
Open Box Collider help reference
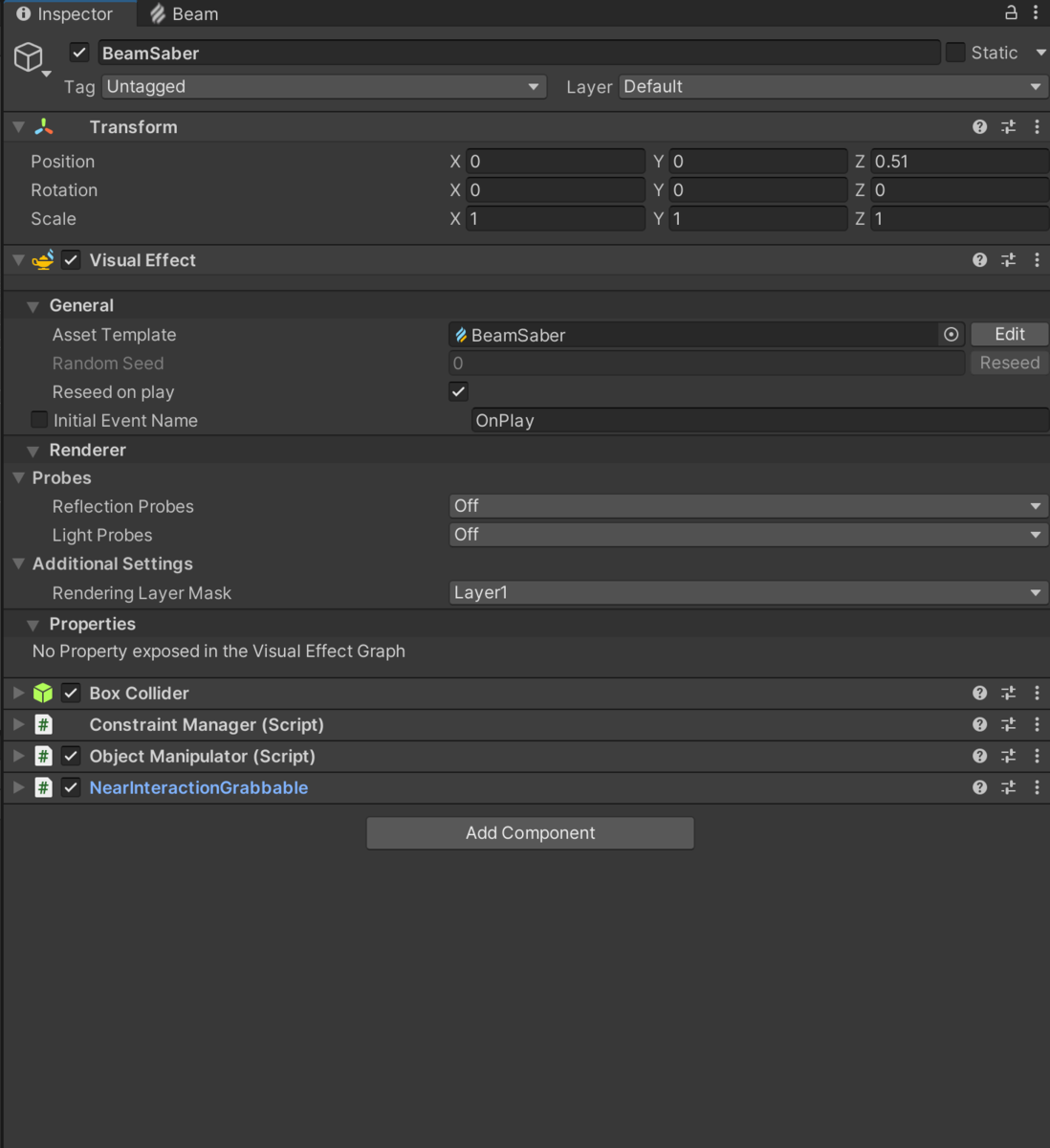coord(979,693)
